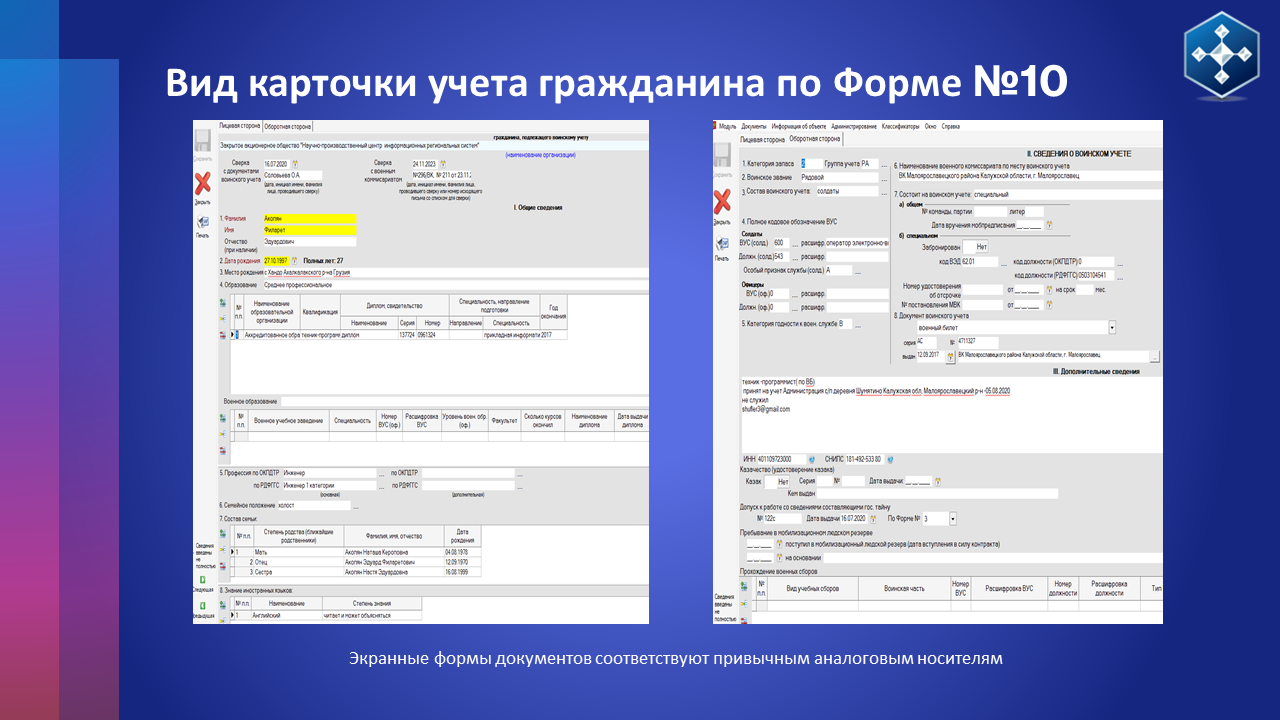Screen dimensions: 1280x720
Task: Click the Отец row in the family table
Action: [x=358, y=562]
